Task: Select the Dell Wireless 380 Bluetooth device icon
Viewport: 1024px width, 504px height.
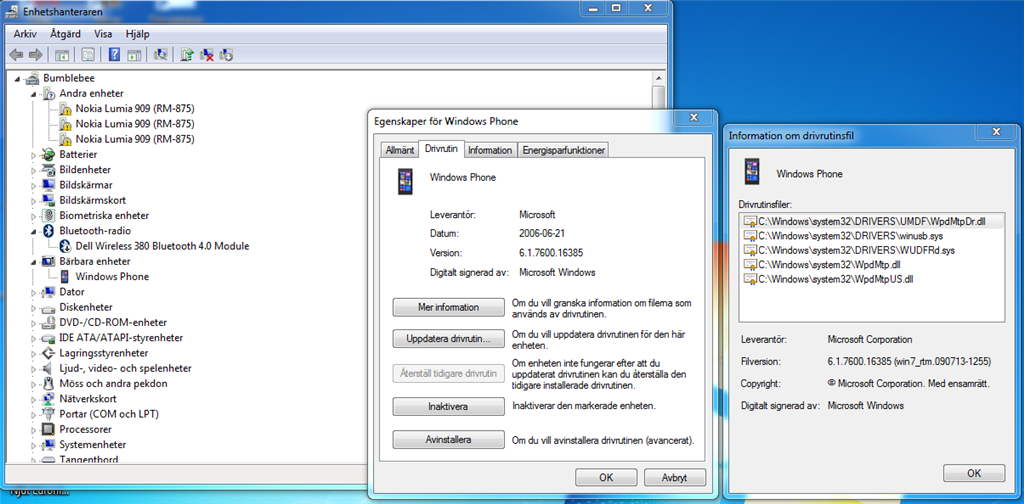Action: [65, 246]
